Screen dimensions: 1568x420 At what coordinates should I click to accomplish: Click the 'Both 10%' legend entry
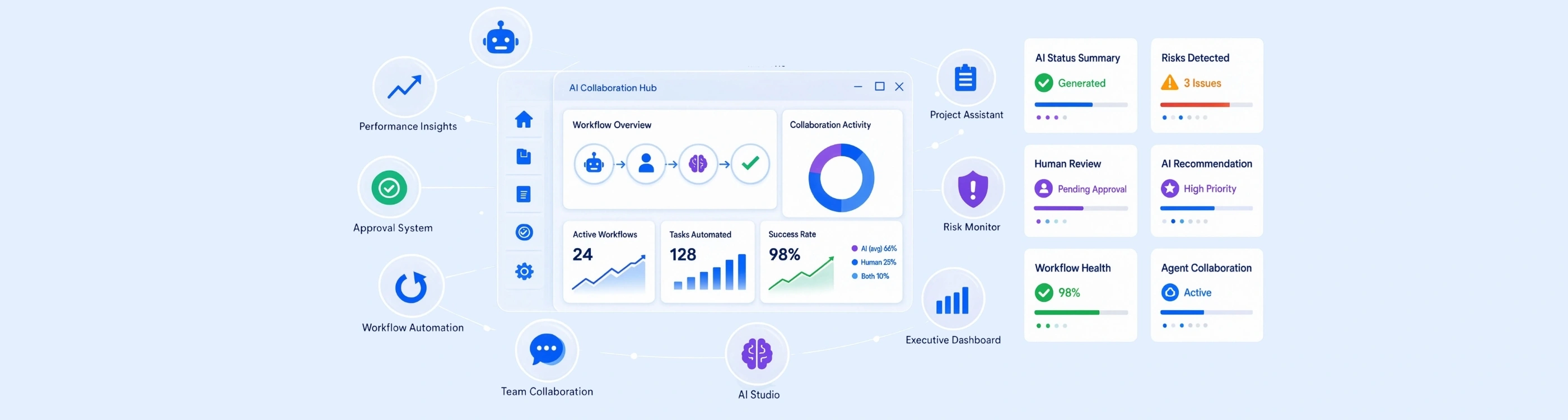tap(870, 276)
